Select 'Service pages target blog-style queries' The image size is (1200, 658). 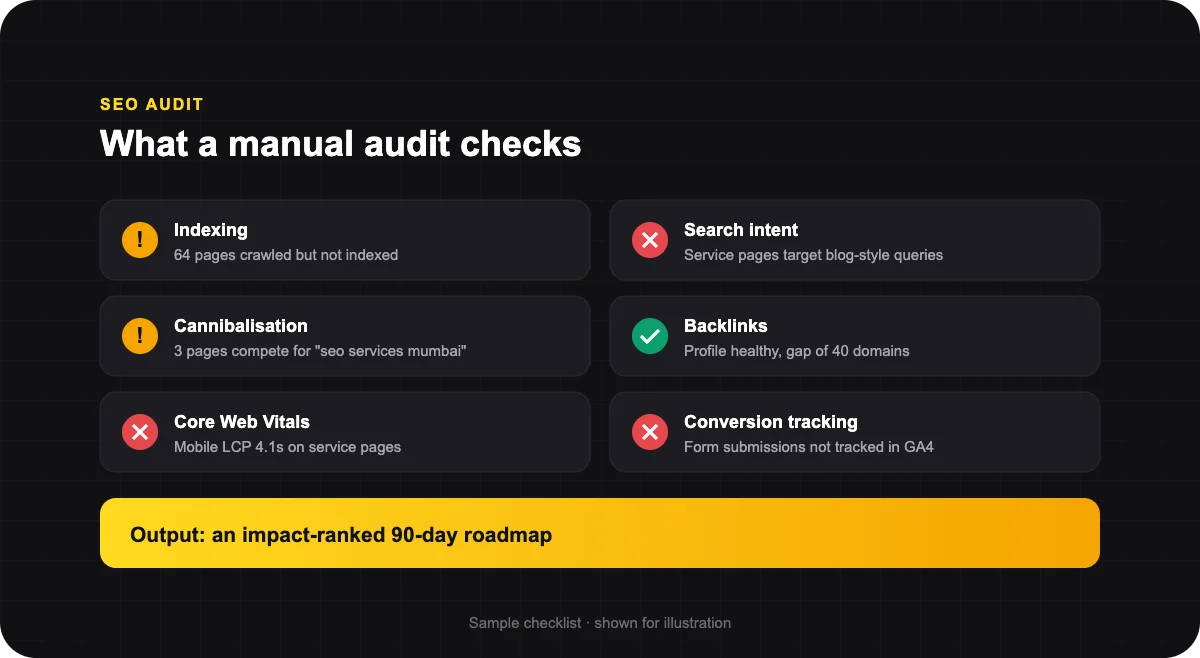(x=814, y=255)
